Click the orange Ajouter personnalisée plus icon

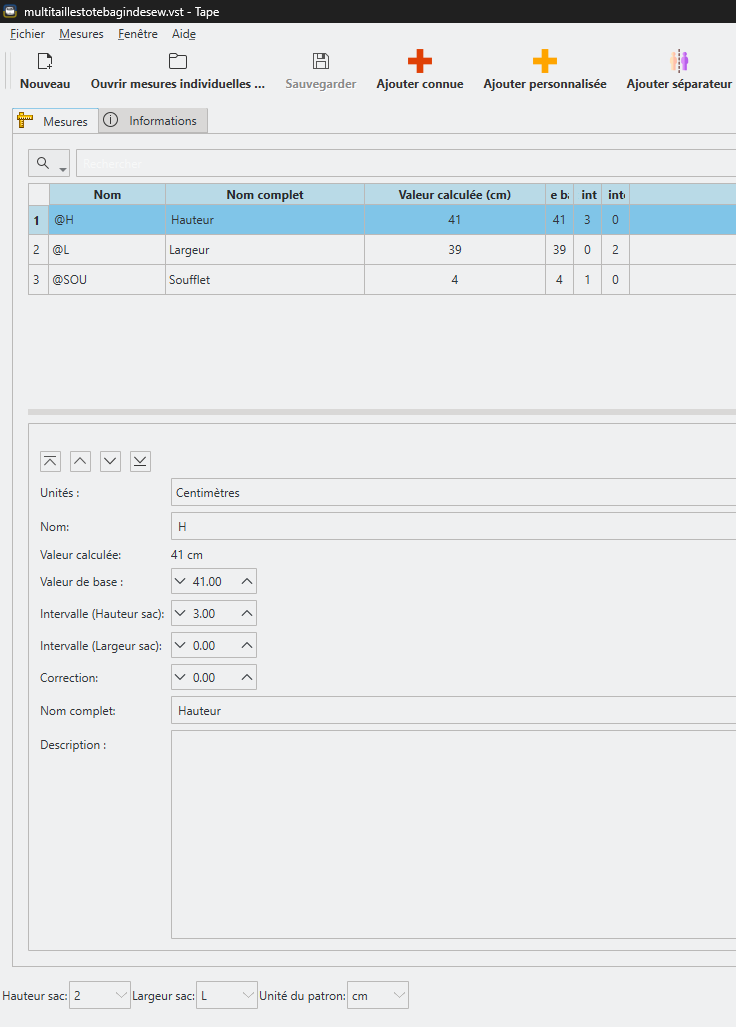(545, 62)
